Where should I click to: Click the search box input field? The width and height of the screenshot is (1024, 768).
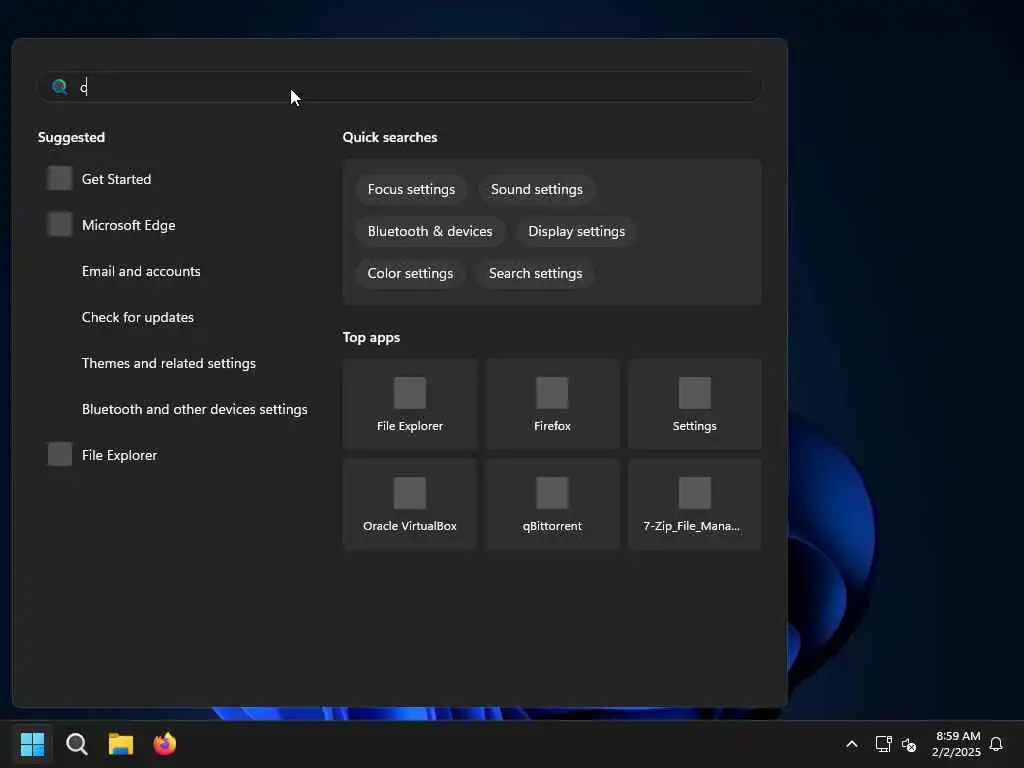[x=399, y=87]
